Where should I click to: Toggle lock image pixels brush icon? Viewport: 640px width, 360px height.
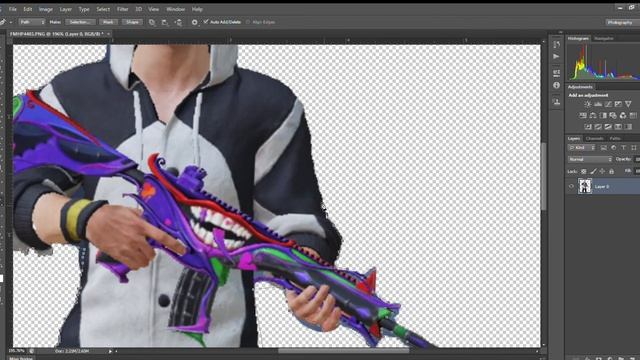593,171
